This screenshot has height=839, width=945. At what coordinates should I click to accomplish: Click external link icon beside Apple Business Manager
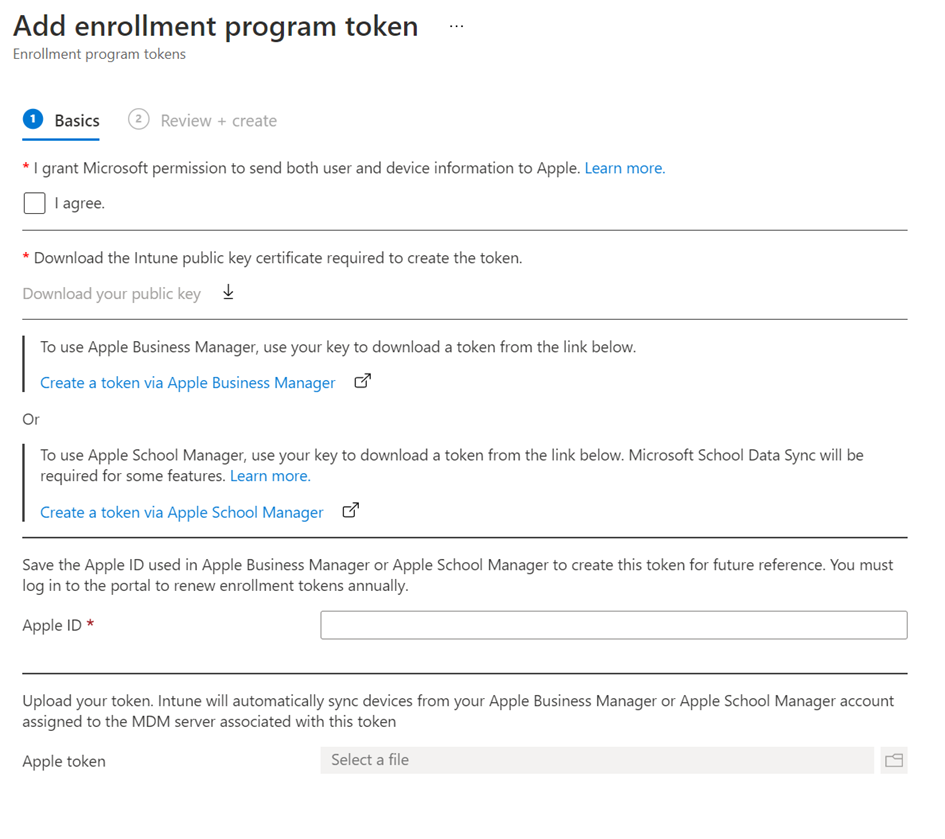pos(362,381)
